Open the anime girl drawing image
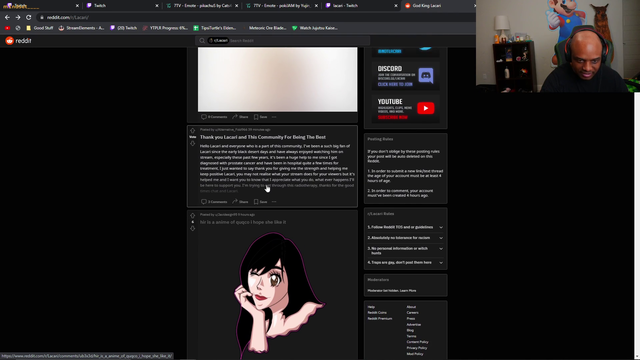640x360 pixels. 278,294
